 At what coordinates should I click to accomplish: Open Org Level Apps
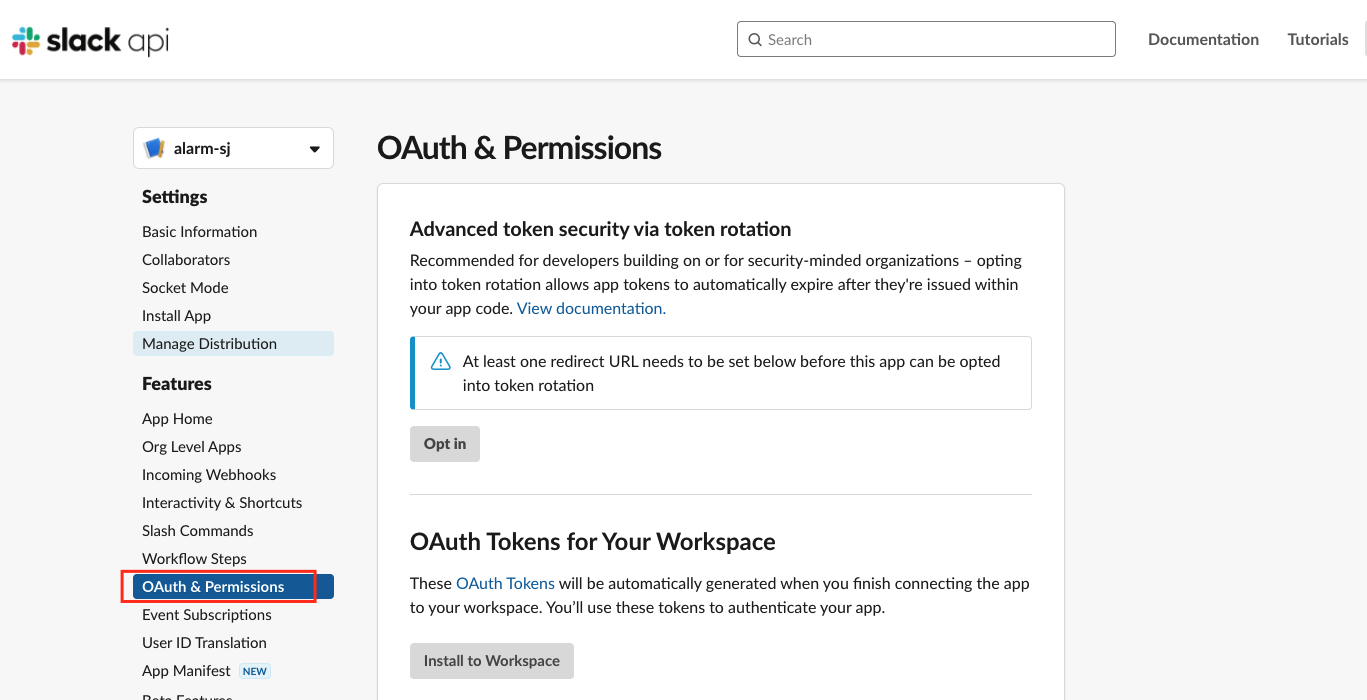point(192,446)
